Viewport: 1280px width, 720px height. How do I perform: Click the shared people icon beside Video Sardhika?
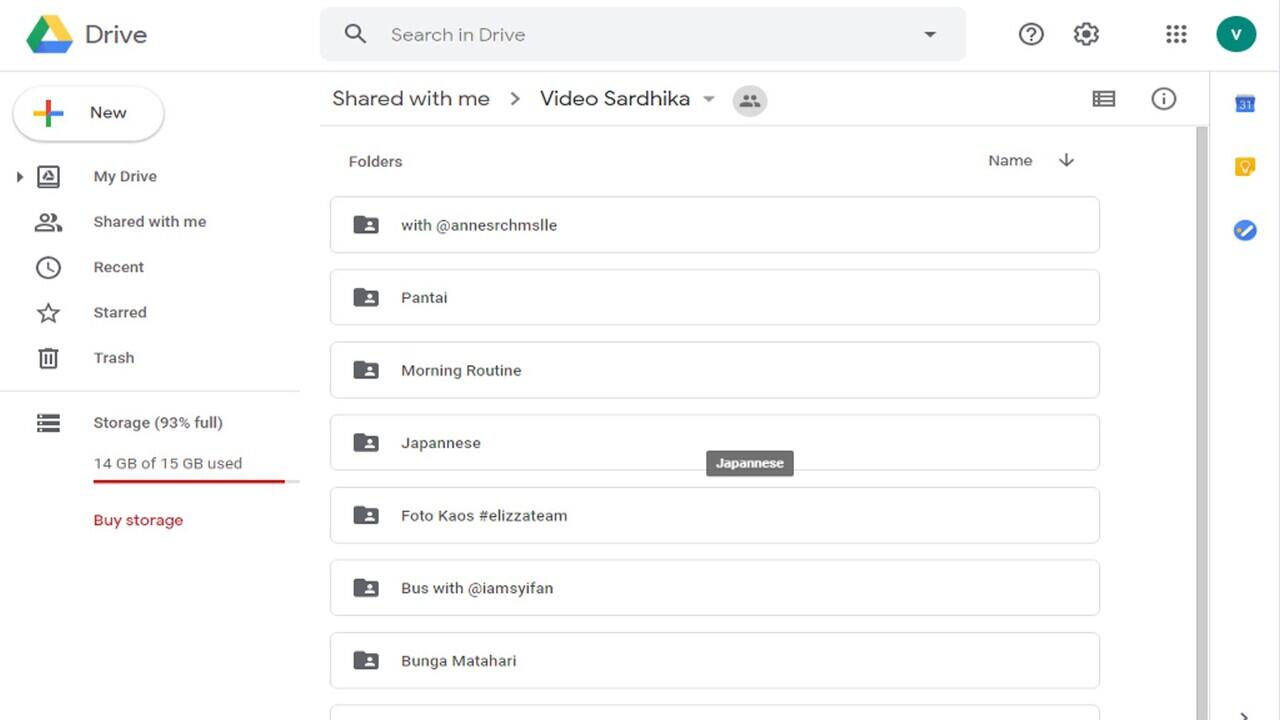(x=750, y=100)
